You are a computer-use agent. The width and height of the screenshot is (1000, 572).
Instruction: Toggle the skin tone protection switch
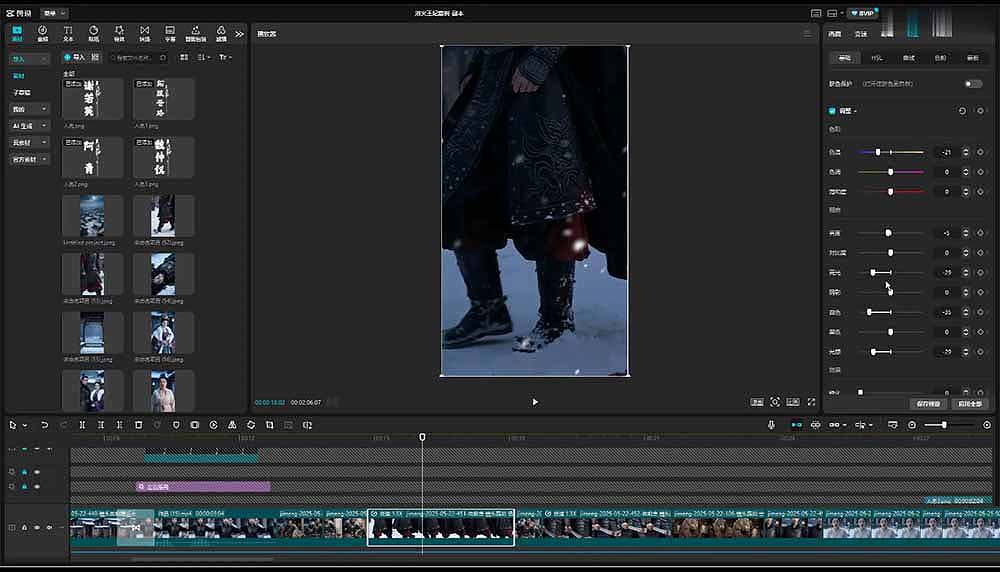pyautogui.click(x=973, y=84)
